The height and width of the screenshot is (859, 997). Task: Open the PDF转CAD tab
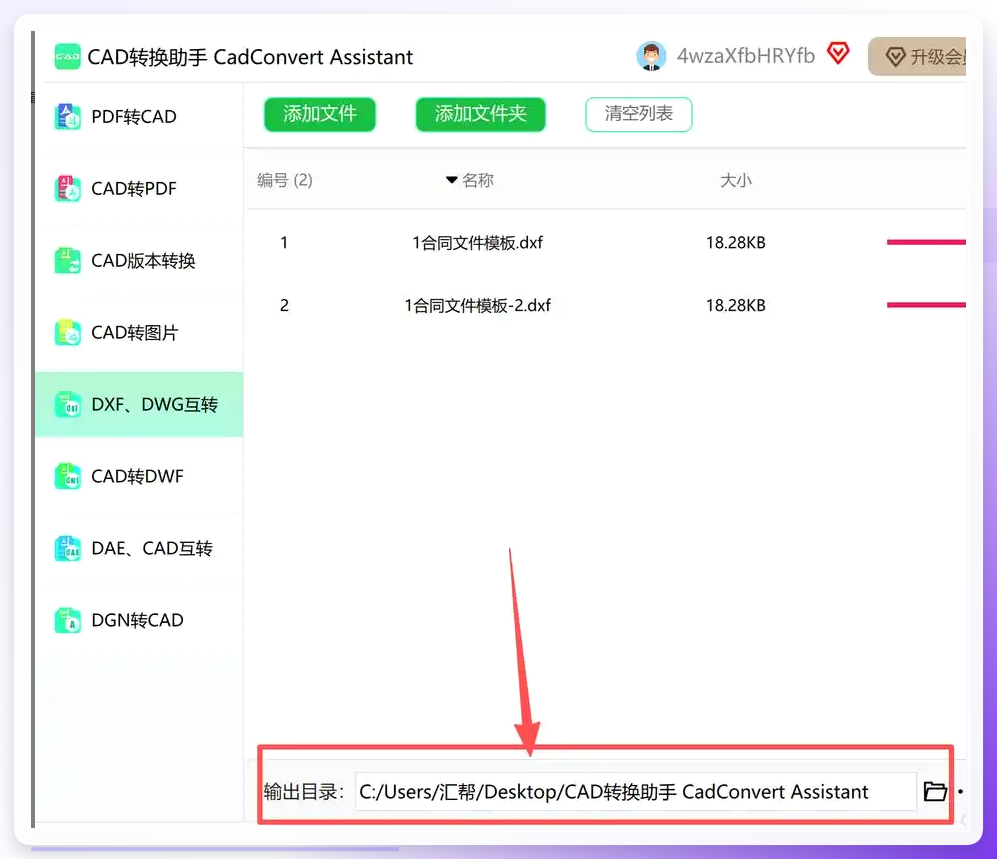click(x=139, y=116)
